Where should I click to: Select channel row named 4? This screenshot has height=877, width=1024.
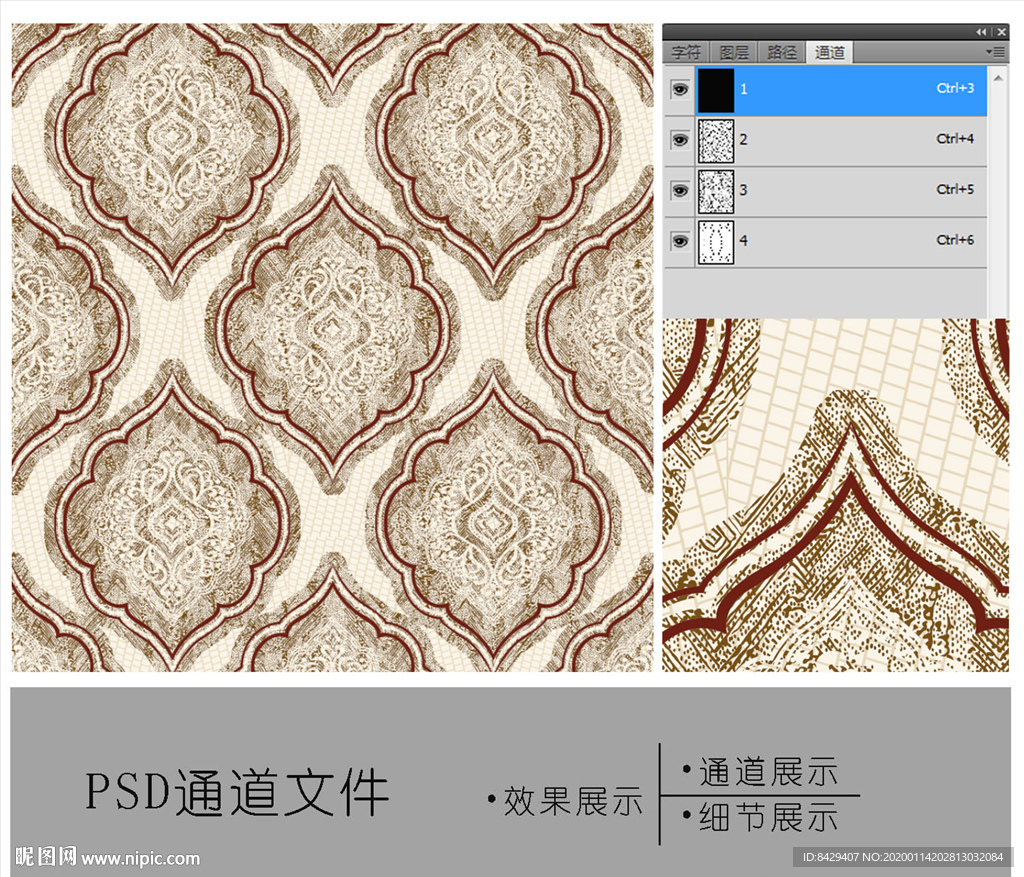click(825, 242)
